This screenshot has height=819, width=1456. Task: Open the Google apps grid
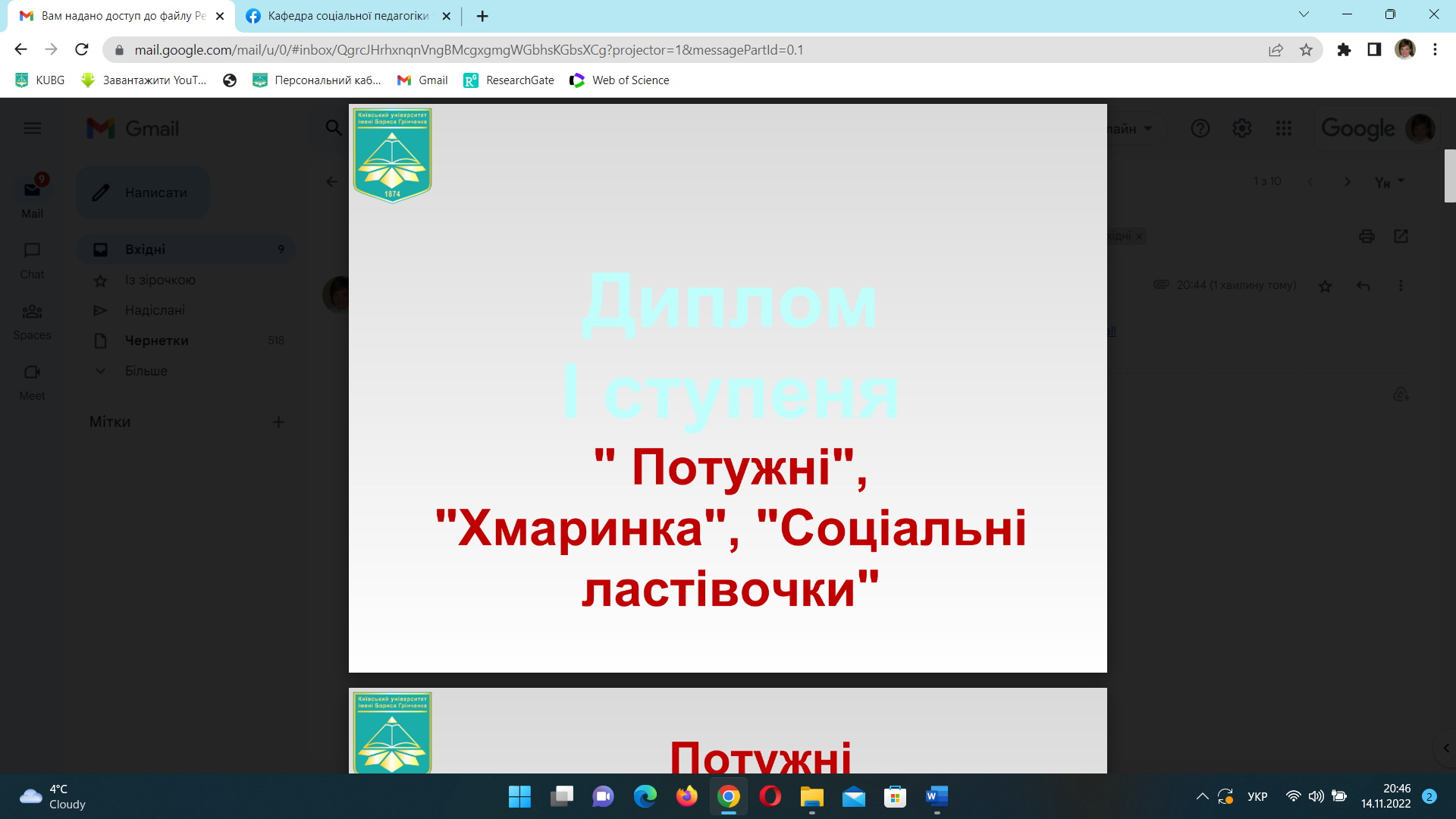coord(1283,128)
